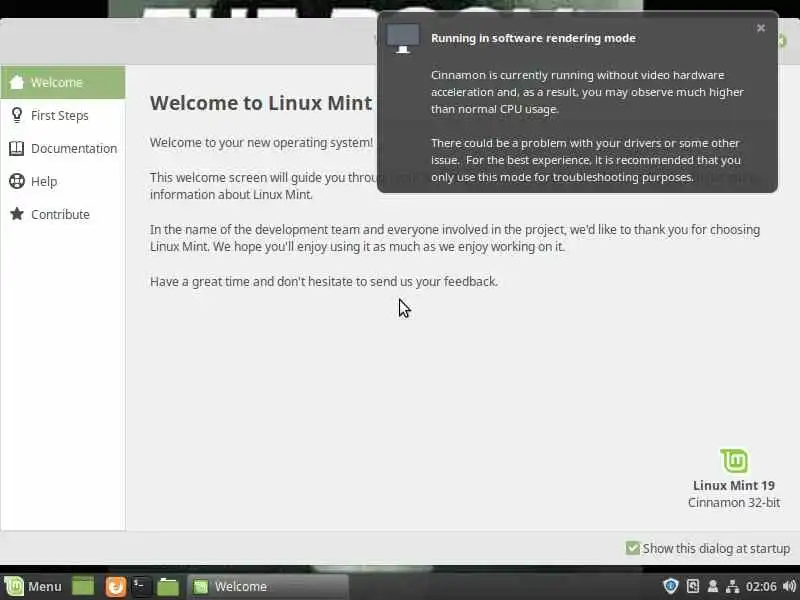The image size is (800, 600).
Task: Click 'Welcome to your new operating system!' text
Action: [261, 142]
